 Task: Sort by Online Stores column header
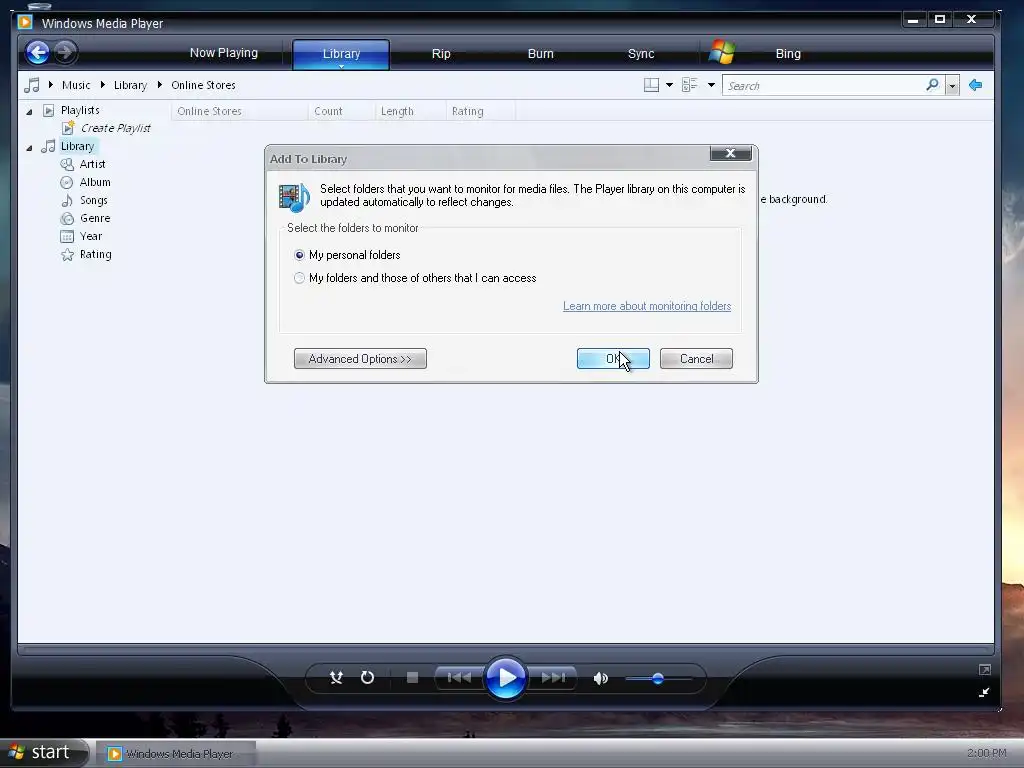pos(239,111)
